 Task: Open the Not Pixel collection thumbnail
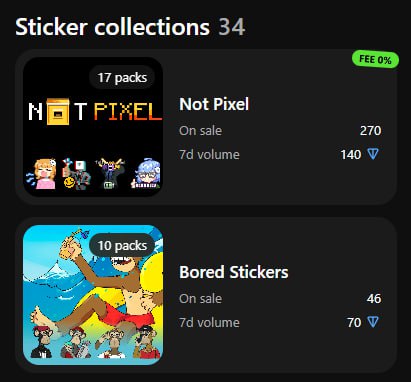point(93,127)
